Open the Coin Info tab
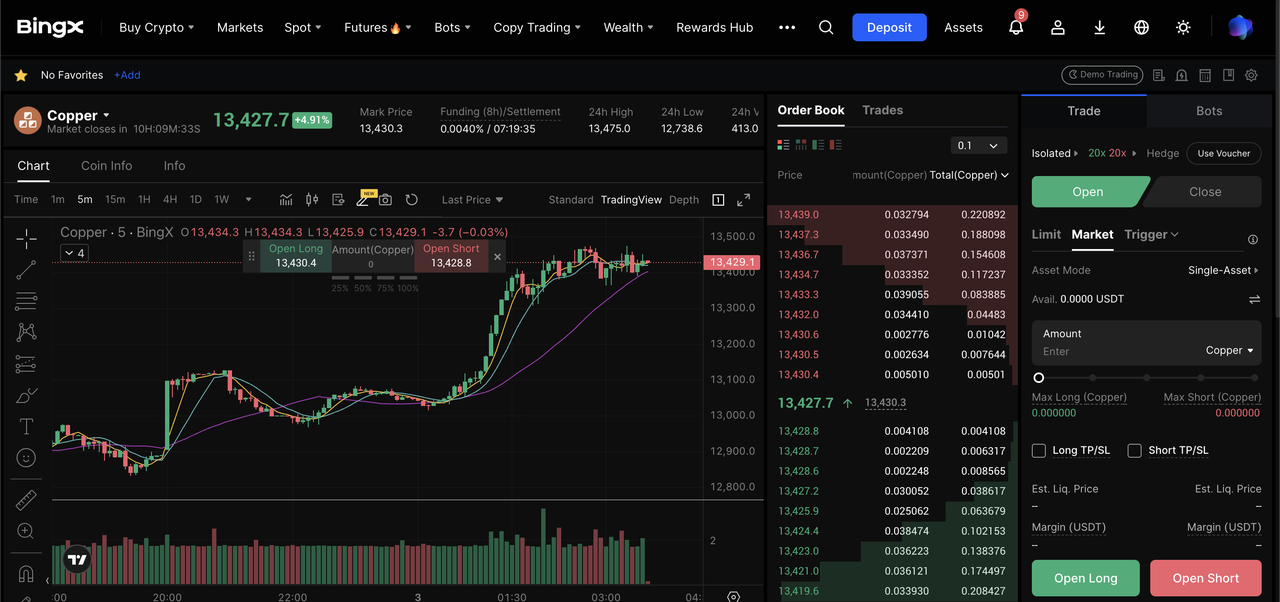The height and width of the screenshot is (602, 1280). [x=106, y=166]
